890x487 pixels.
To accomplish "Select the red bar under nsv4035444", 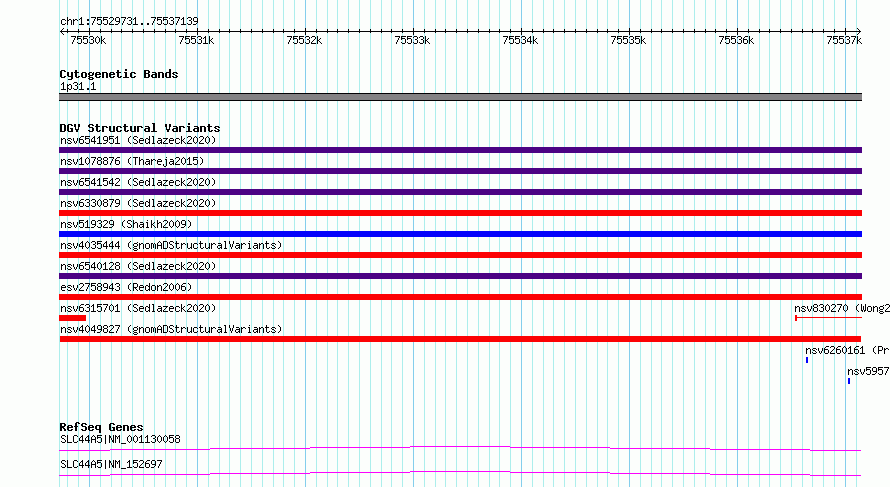I will pyautogui.click(x=460, y=255).
